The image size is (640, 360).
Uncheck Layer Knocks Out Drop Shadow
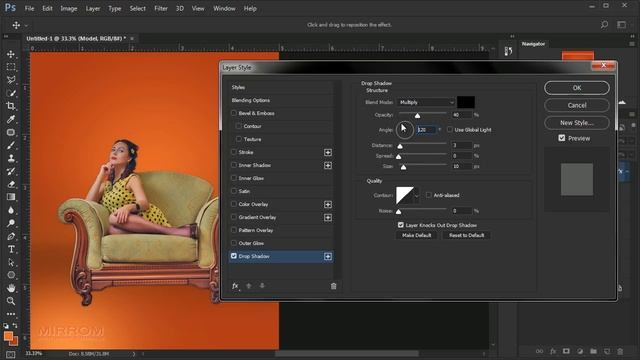(401, 225)
